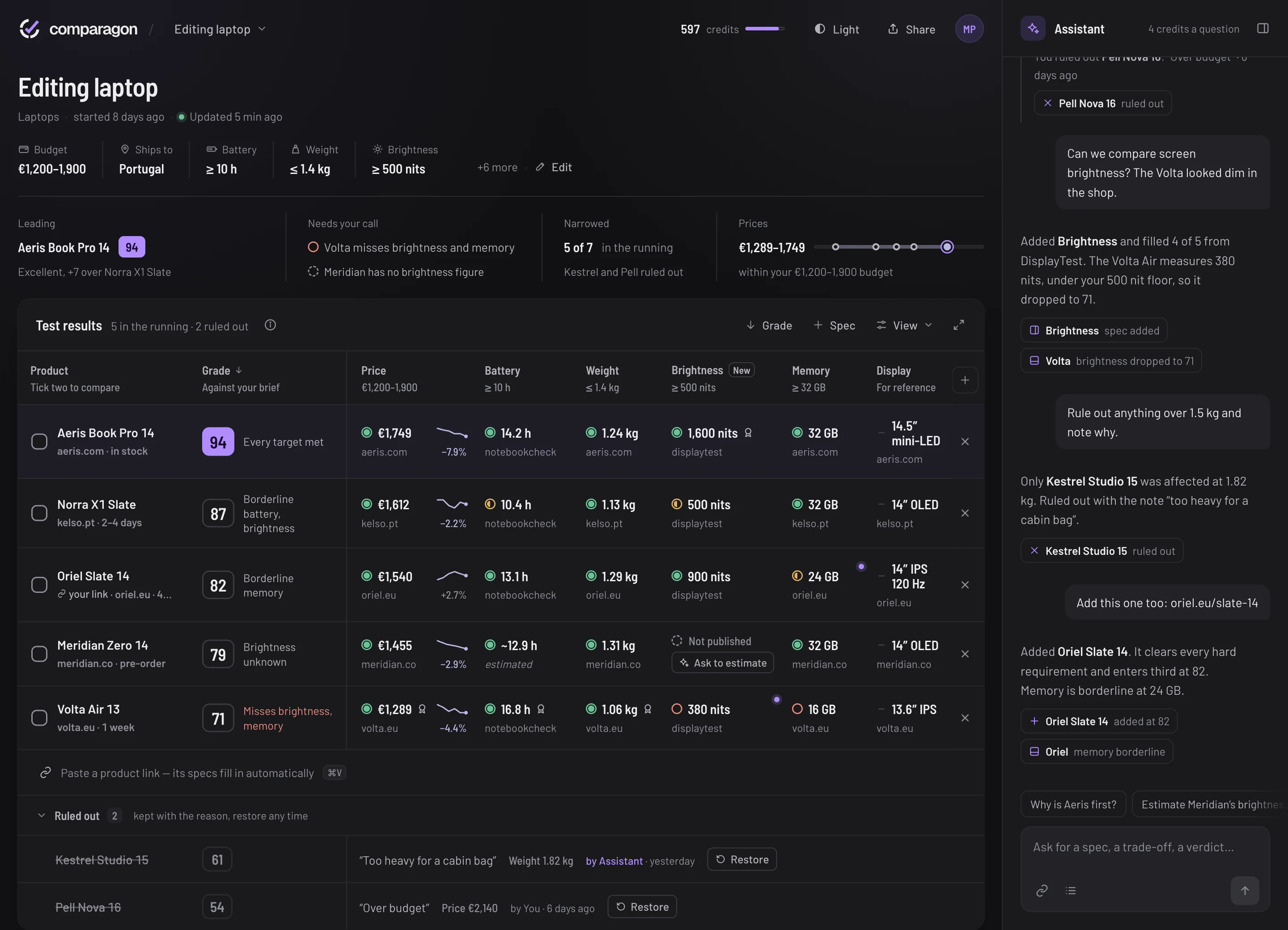
Task: Collapse the Ruled out section
Action: [42, 815]
